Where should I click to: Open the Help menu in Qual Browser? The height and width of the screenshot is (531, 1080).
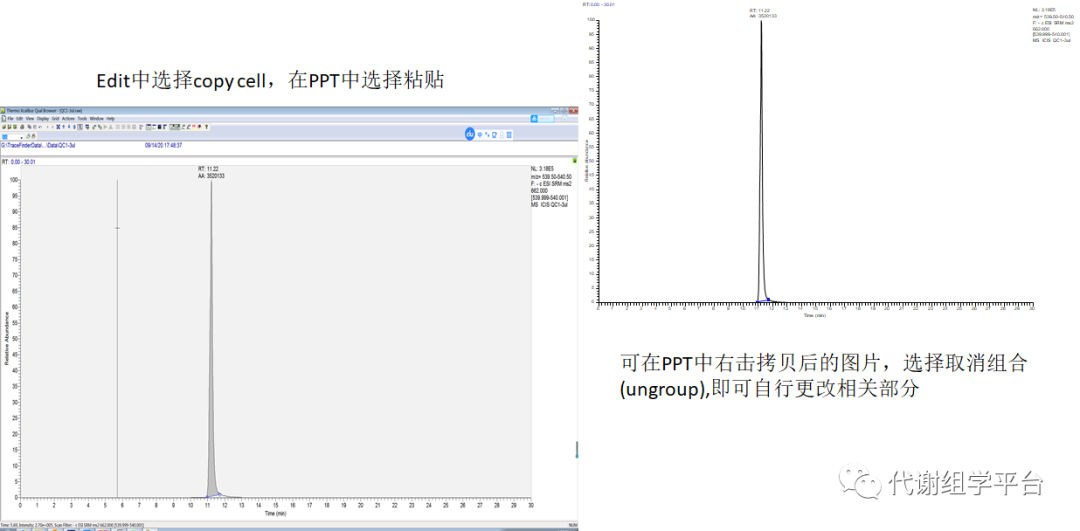[x=111, y=118]
